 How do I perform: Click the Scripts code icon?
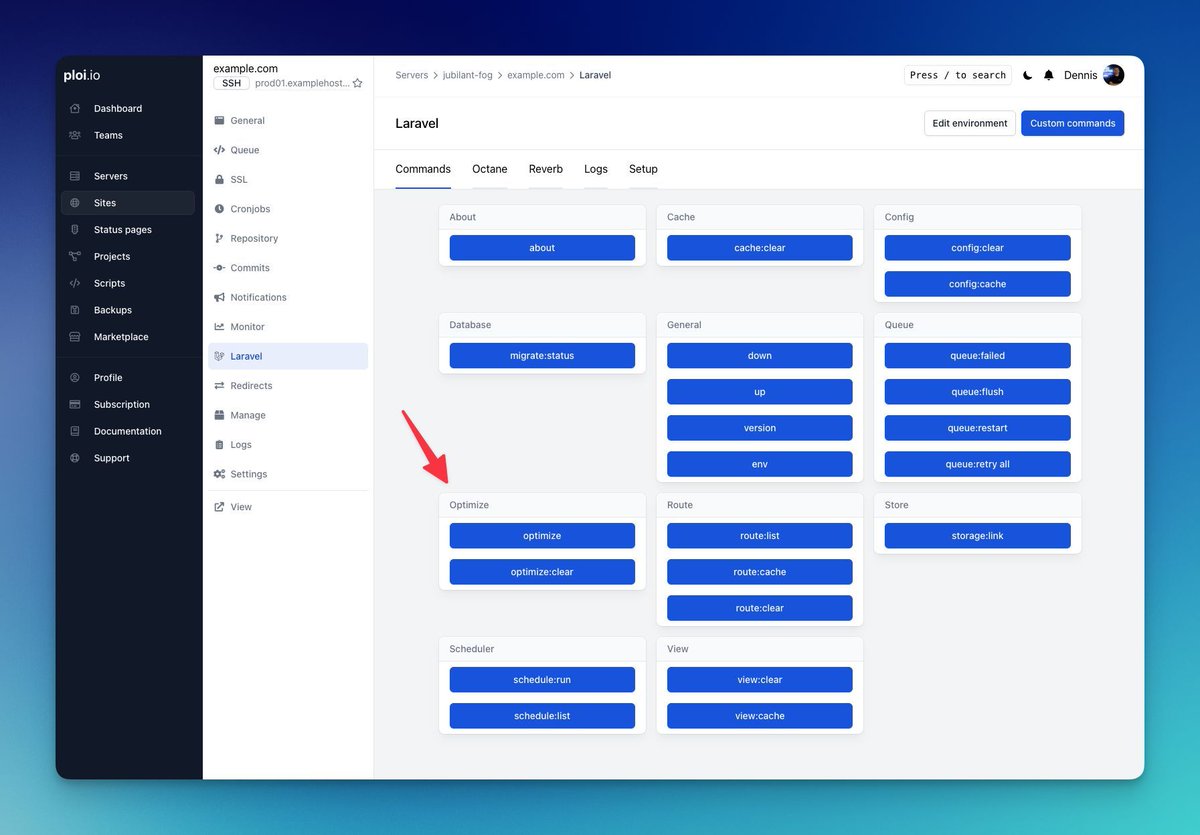pyautogui.click(x=75, y=284)
